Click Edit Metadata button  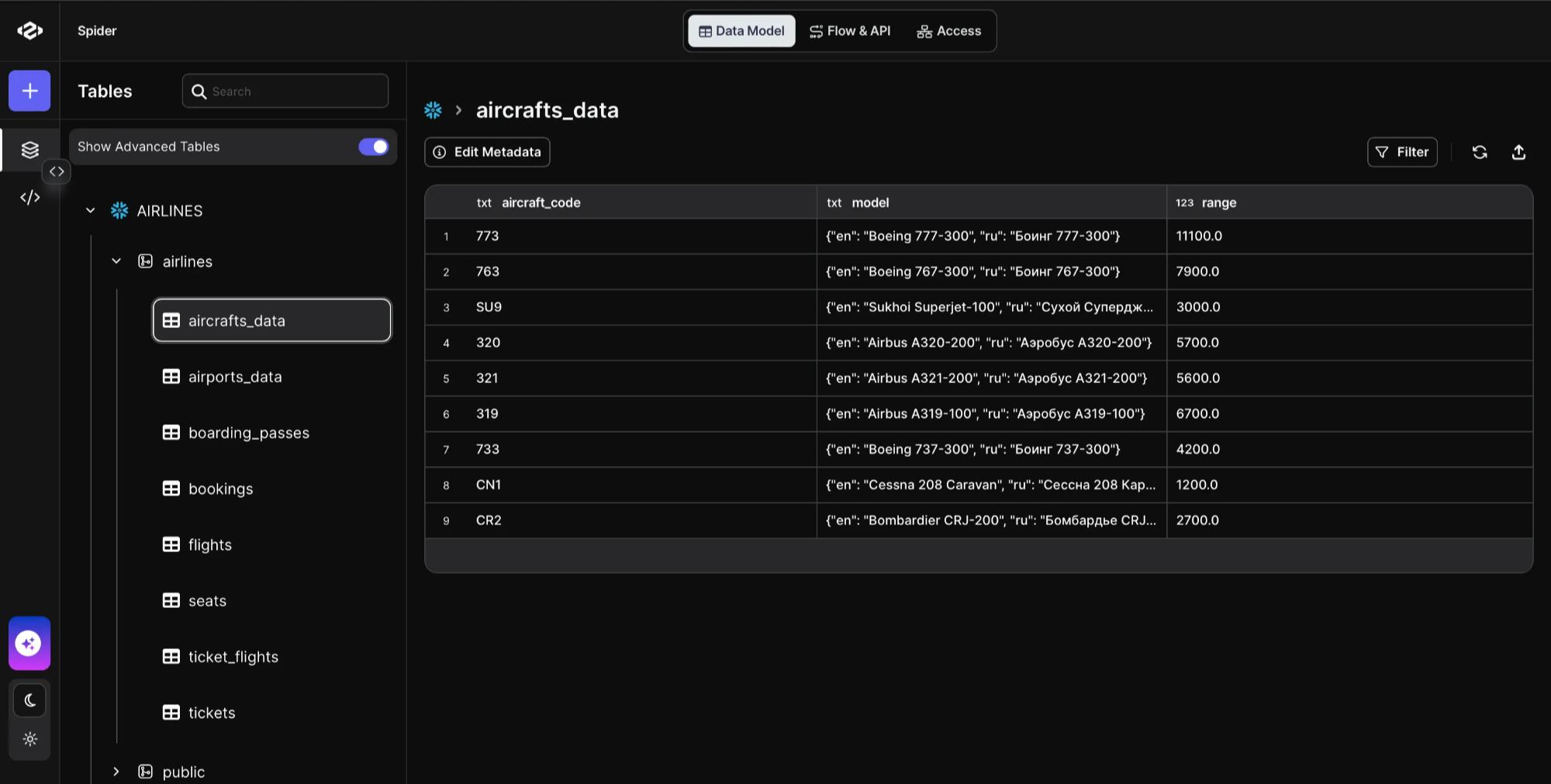click(x=487, y=152)
